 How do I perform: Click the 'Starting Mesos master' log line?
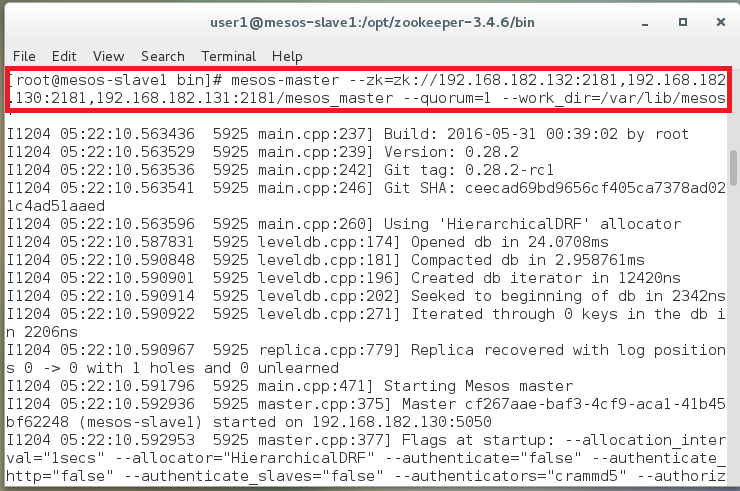289,386
